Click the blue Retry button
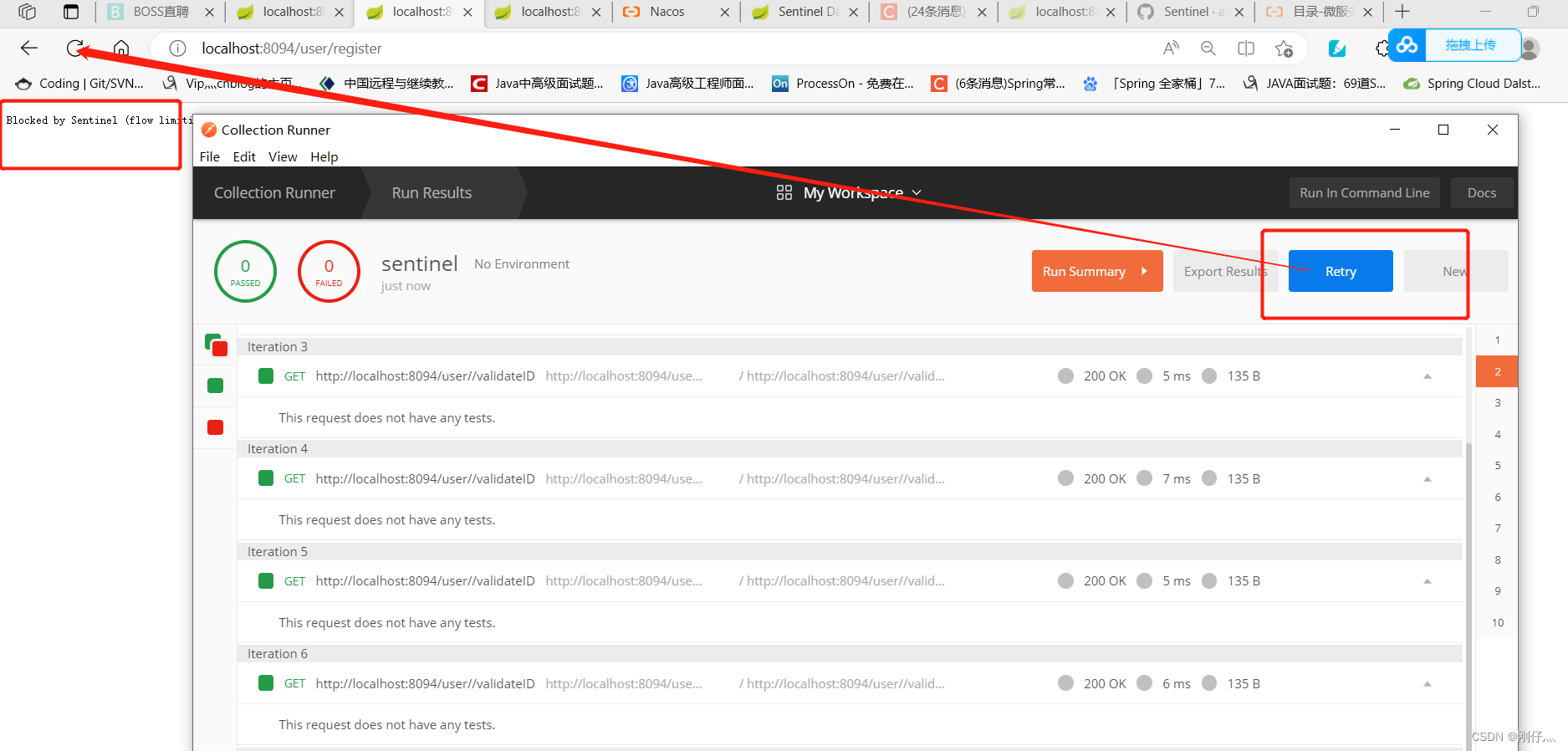Image resolution: width=1568 pixels, height=751 pixels. click(1341, 271)
